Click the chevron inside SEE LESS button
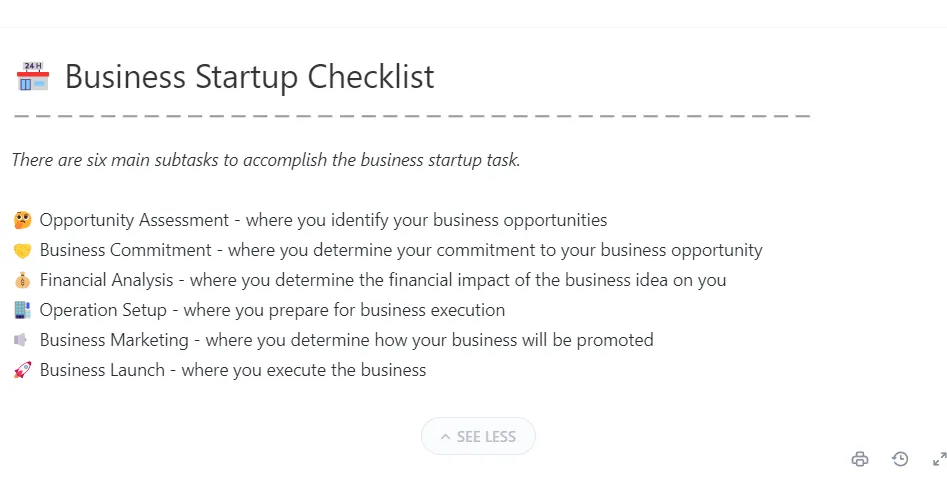Viewport: 947px width, 497px height. point(445,437)
